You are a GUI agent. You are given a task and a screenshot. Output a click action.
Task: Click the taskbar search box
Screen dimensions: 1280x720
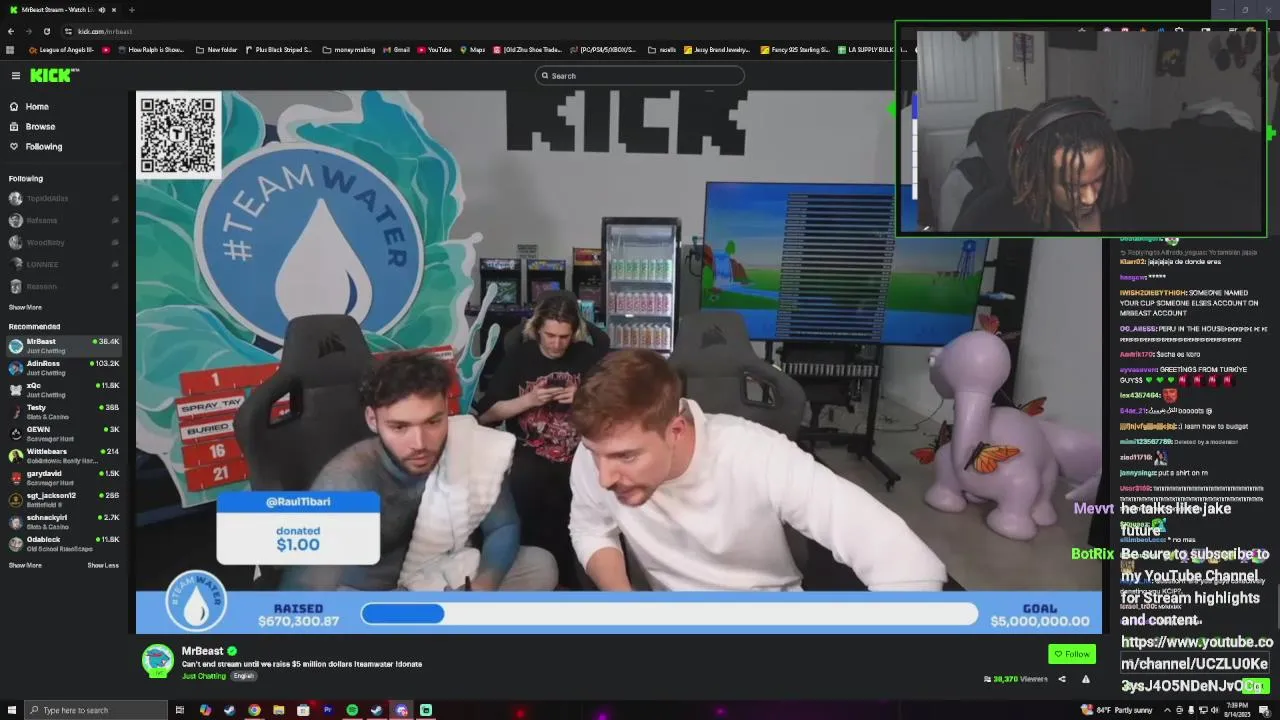coord(96,710)
